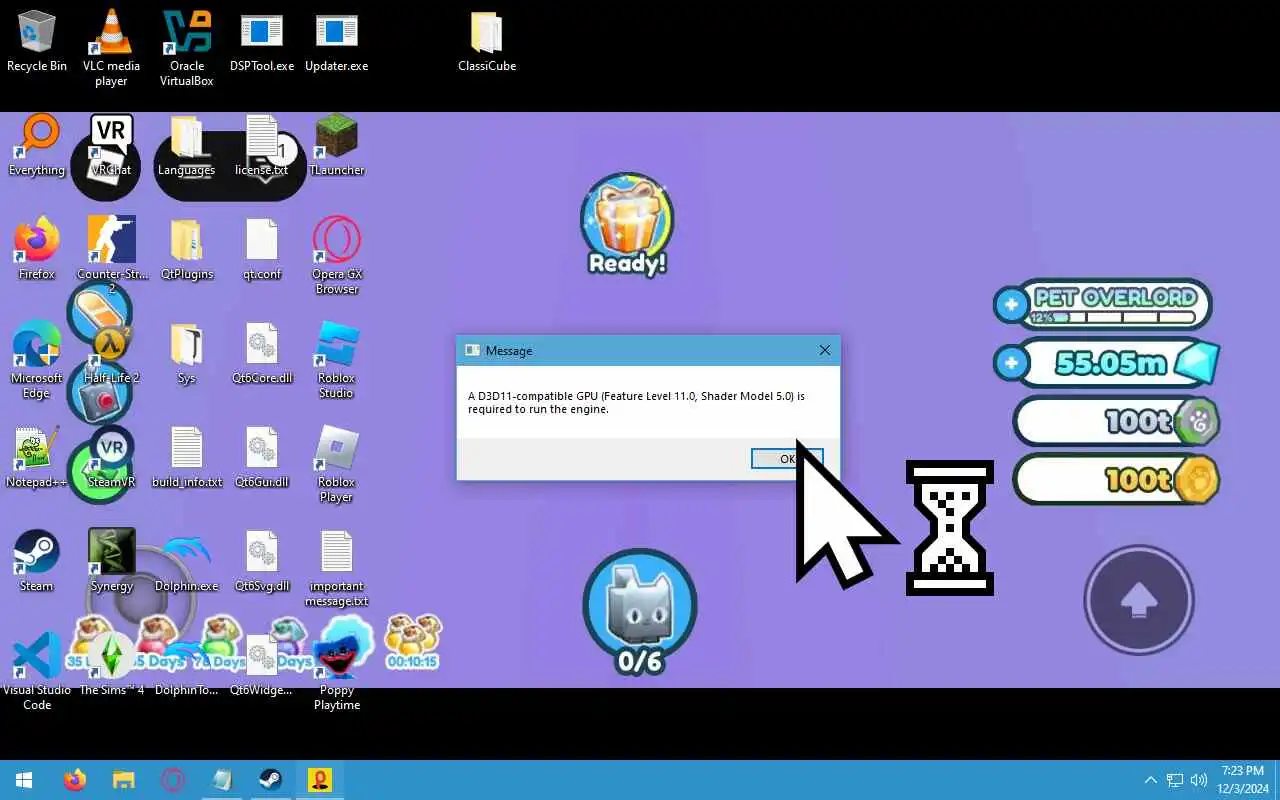Viewport: 1280px width, 800px height.
Task: Close the Message dialog with X
Action: click(x=824, y=350)
